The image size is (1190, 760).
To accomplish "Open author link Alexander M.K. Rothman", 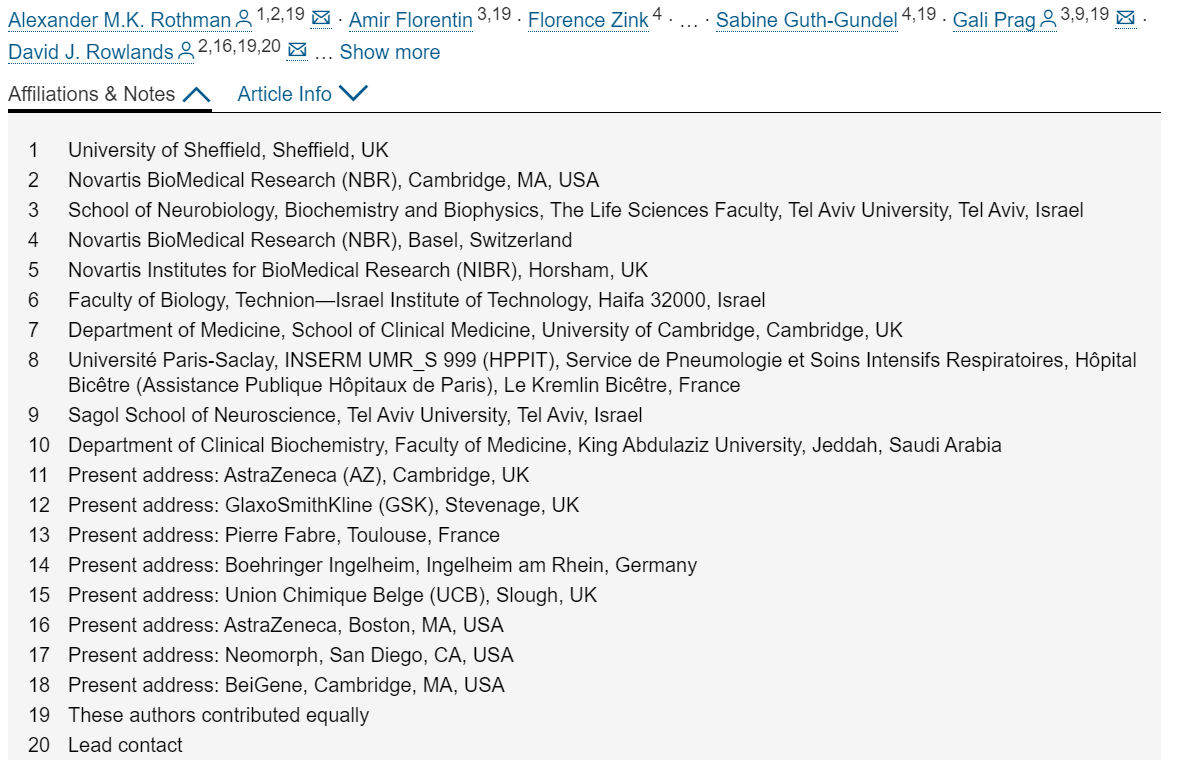I will [x=119, y=20].
